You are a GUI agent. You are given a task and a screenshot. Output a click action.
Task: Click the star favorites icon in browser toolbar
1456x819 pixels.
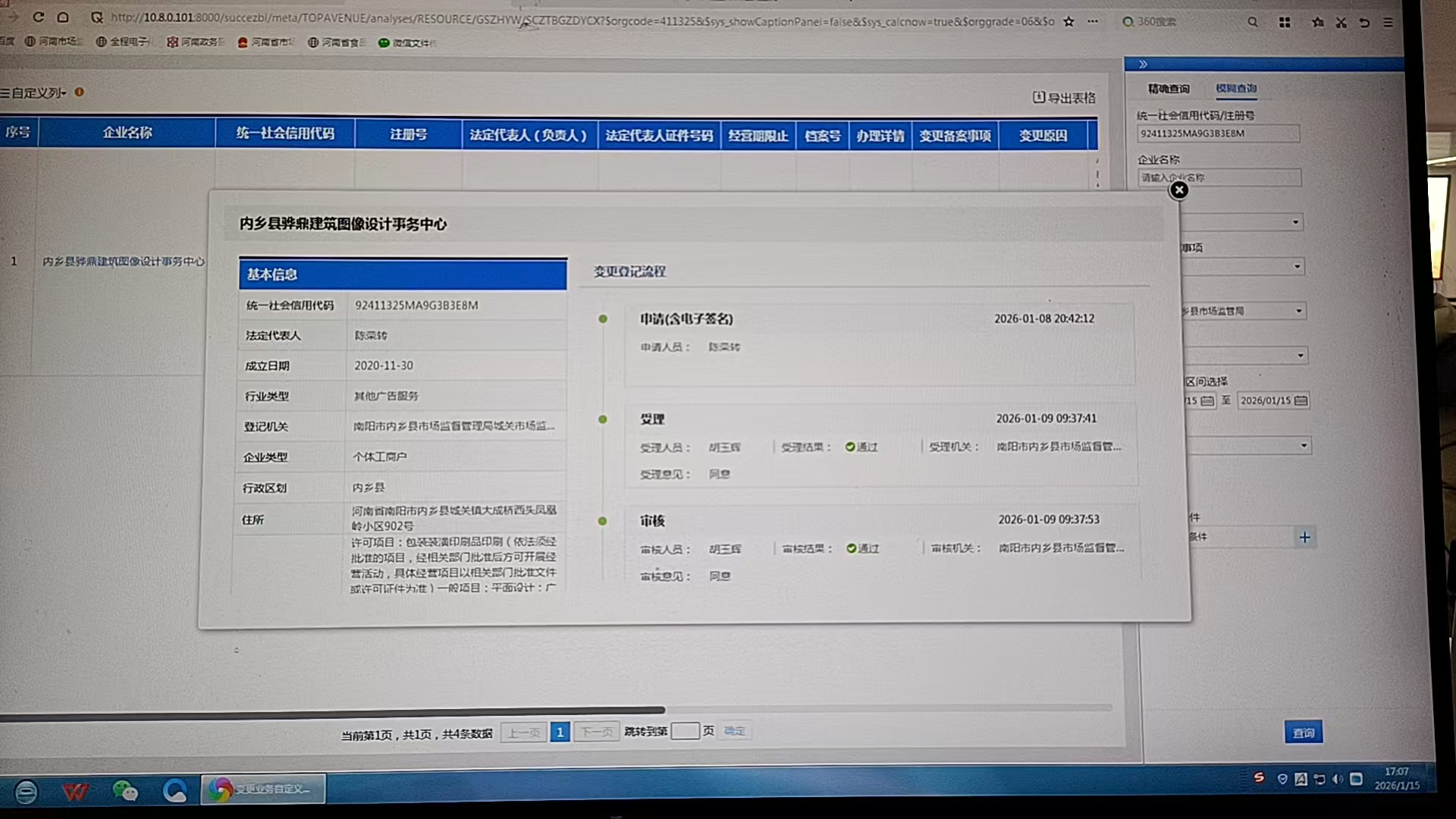1318,22
